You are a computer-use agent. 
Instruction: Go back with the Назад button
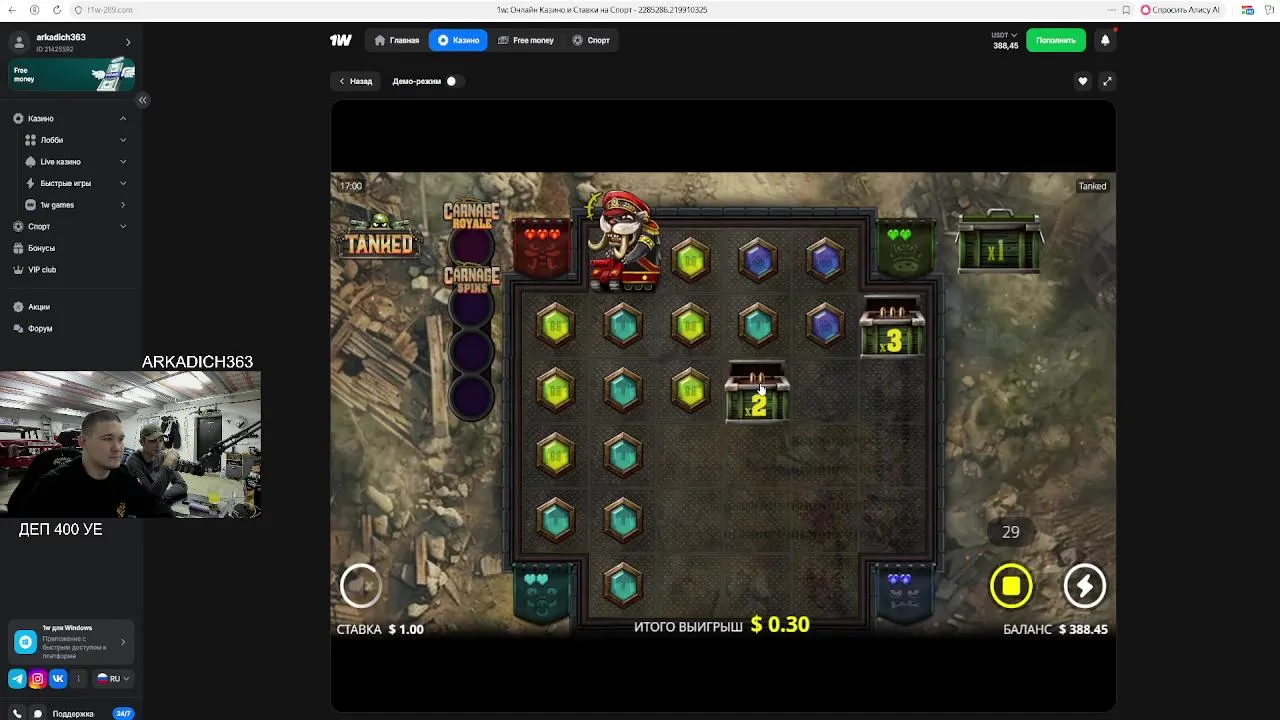tap(356, 81)
